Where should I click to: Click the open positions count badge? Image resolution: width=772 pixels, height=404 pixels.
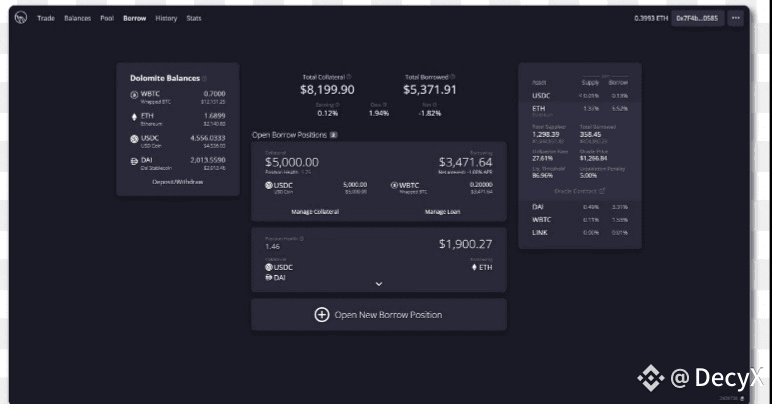tap(333, 135)
